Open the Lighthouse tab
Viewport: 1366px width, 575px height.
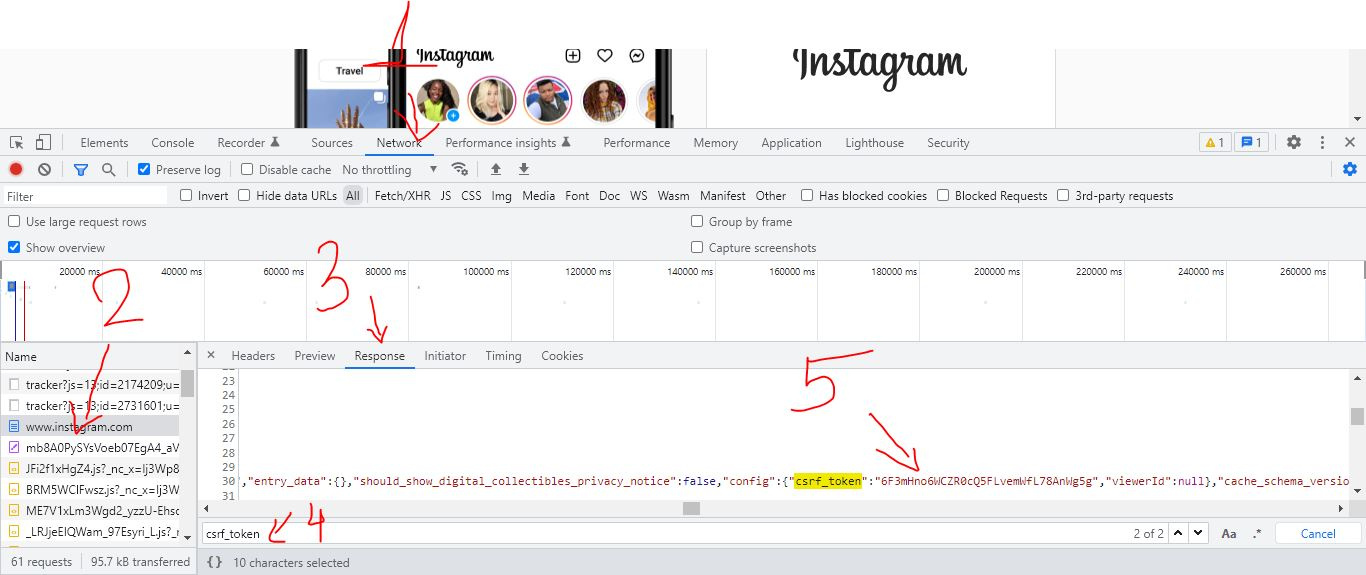[874, 143]
